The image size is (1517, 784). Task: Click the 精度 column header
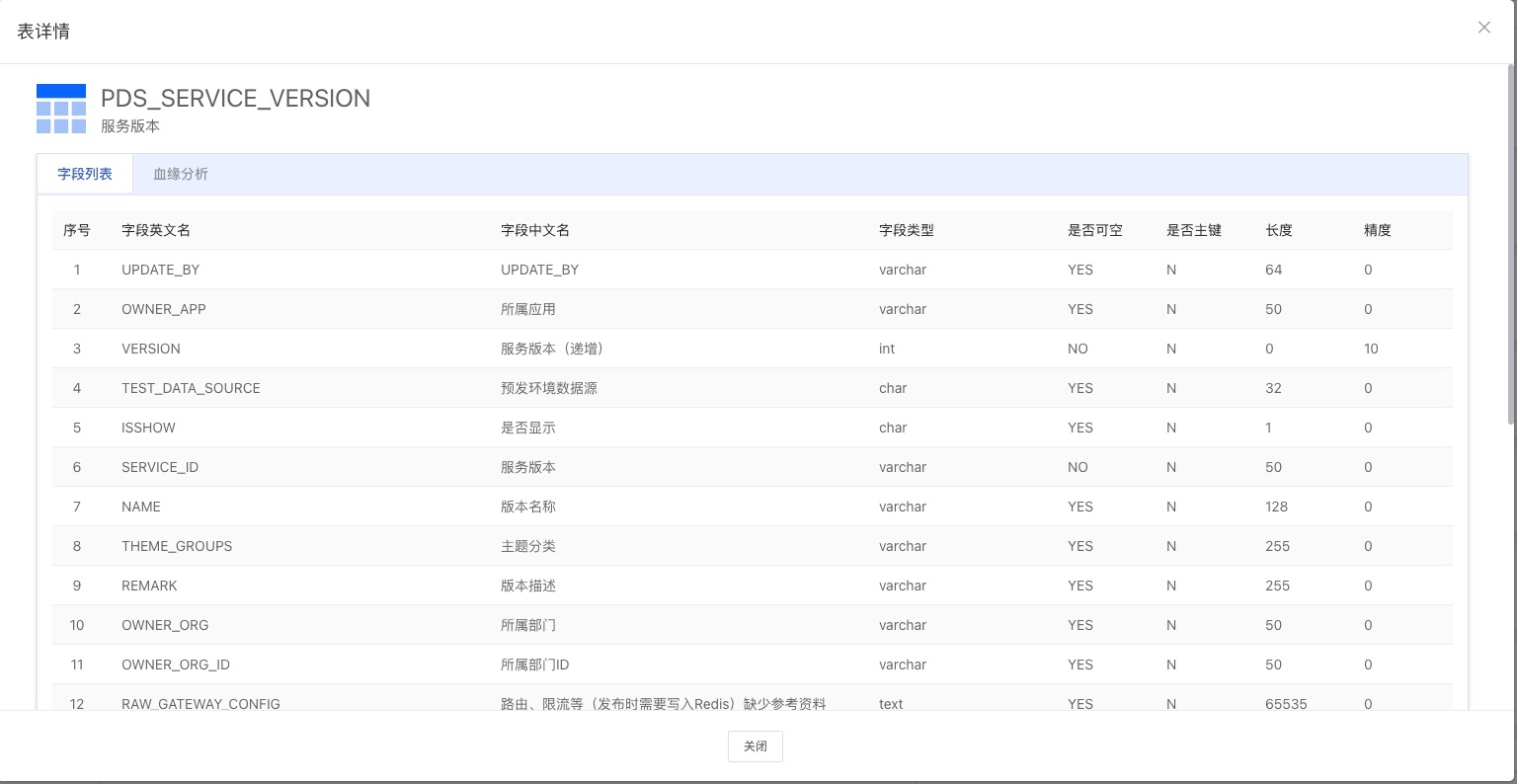pos(1377,230)
